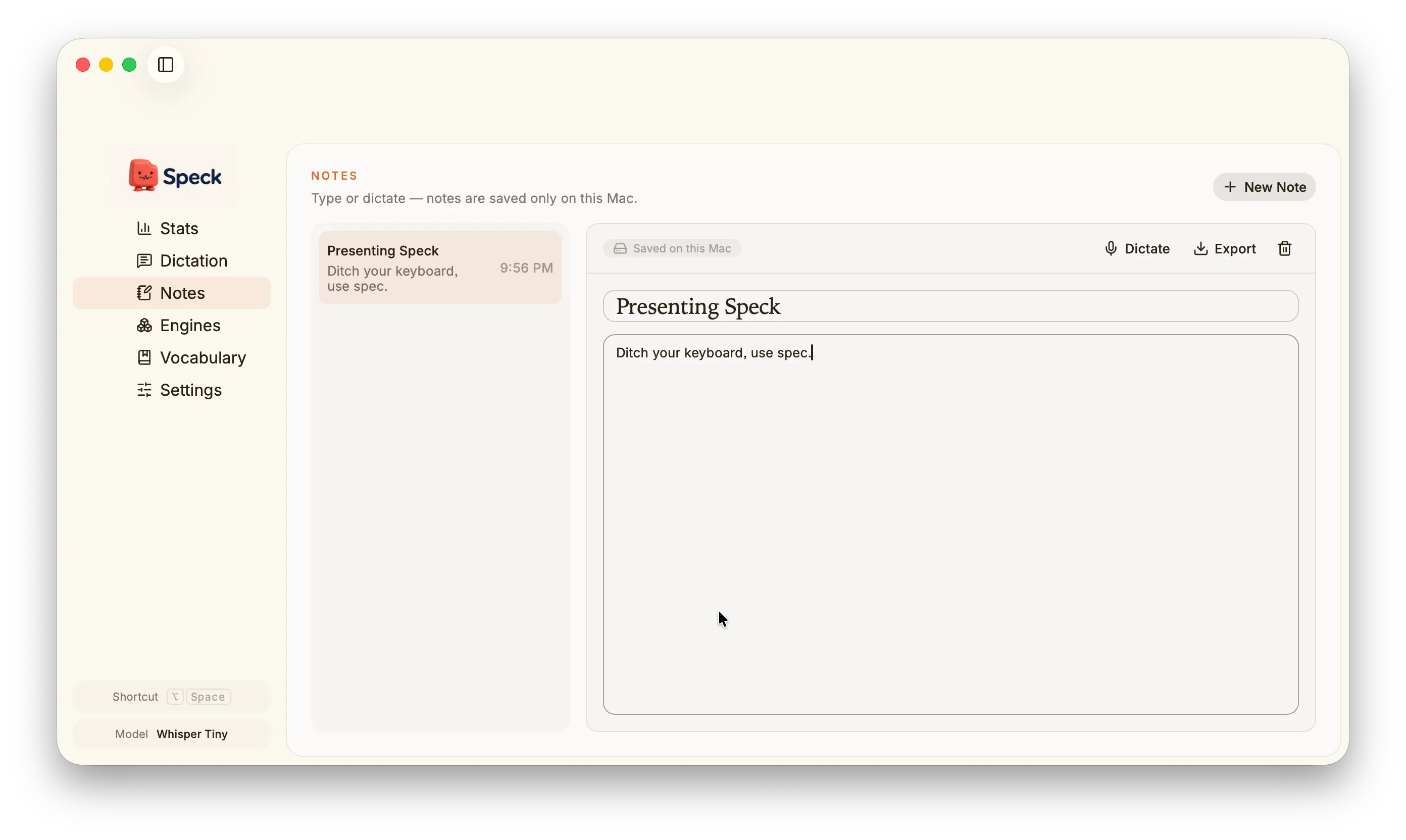The height and width of the screenshot is (840, 1406).
Task: Click the microphone icon beside Dictate
Action: pos(1111,248)
